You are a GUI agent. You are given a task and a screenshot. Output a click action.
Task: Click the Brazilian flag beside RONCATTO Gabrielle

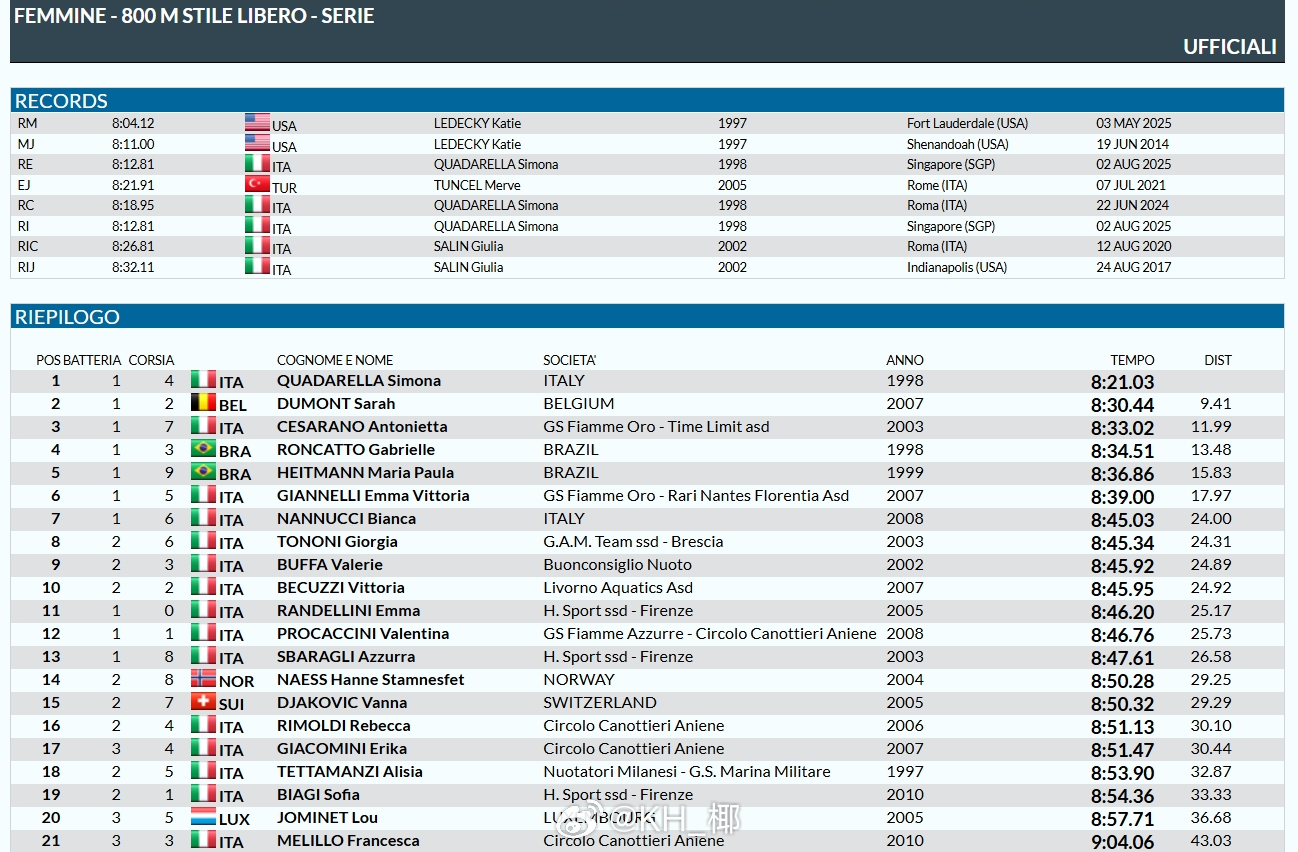pyautogui.click(x=203, y=449)
